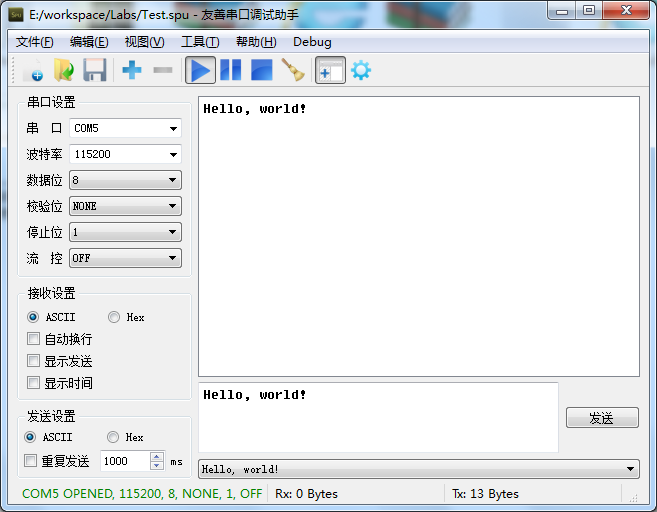Open a file with the folder icon

[64, 70]
